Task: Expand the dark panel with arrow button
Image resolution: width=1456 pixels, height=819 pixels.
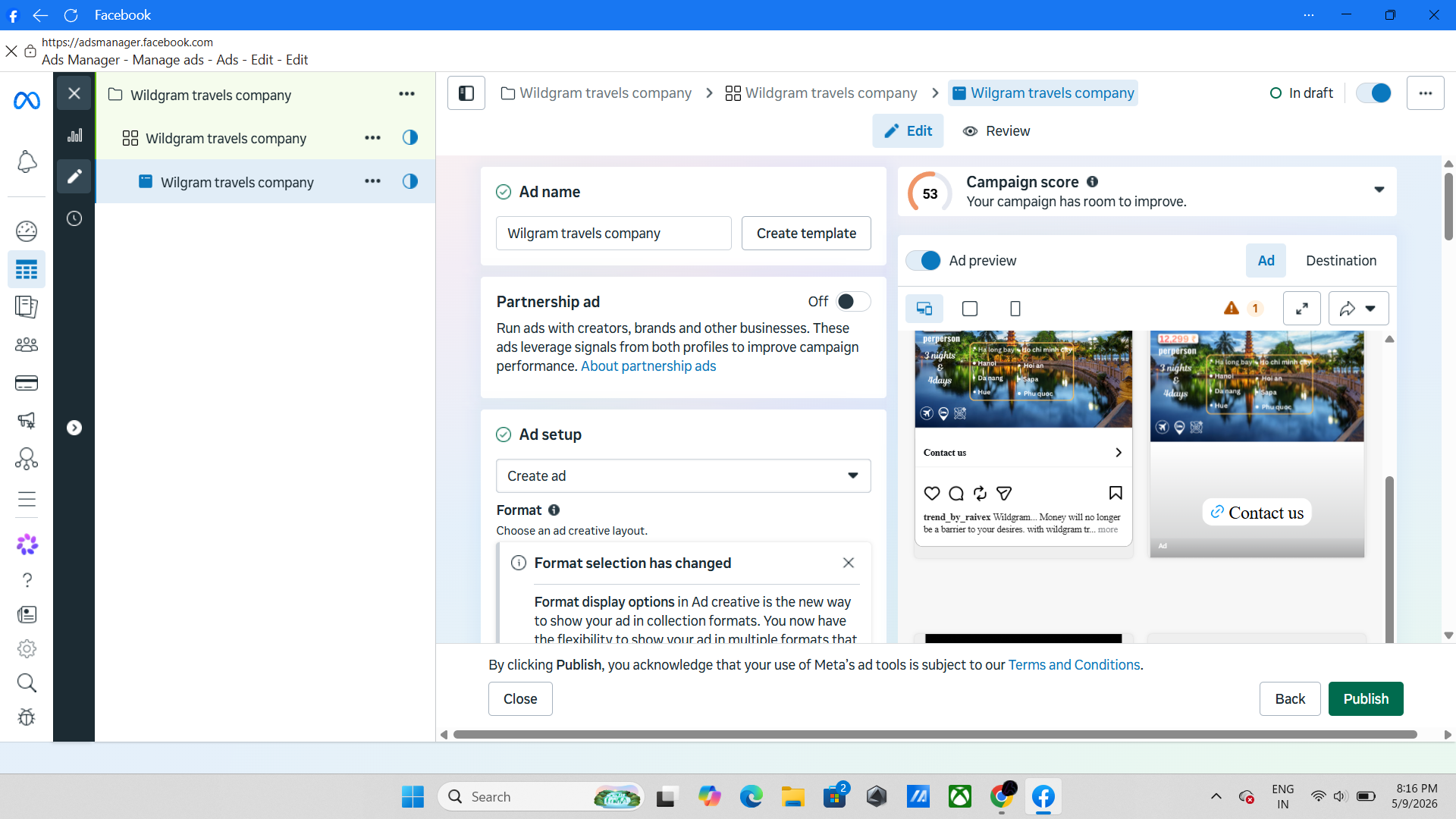Action: click(74, 428)
